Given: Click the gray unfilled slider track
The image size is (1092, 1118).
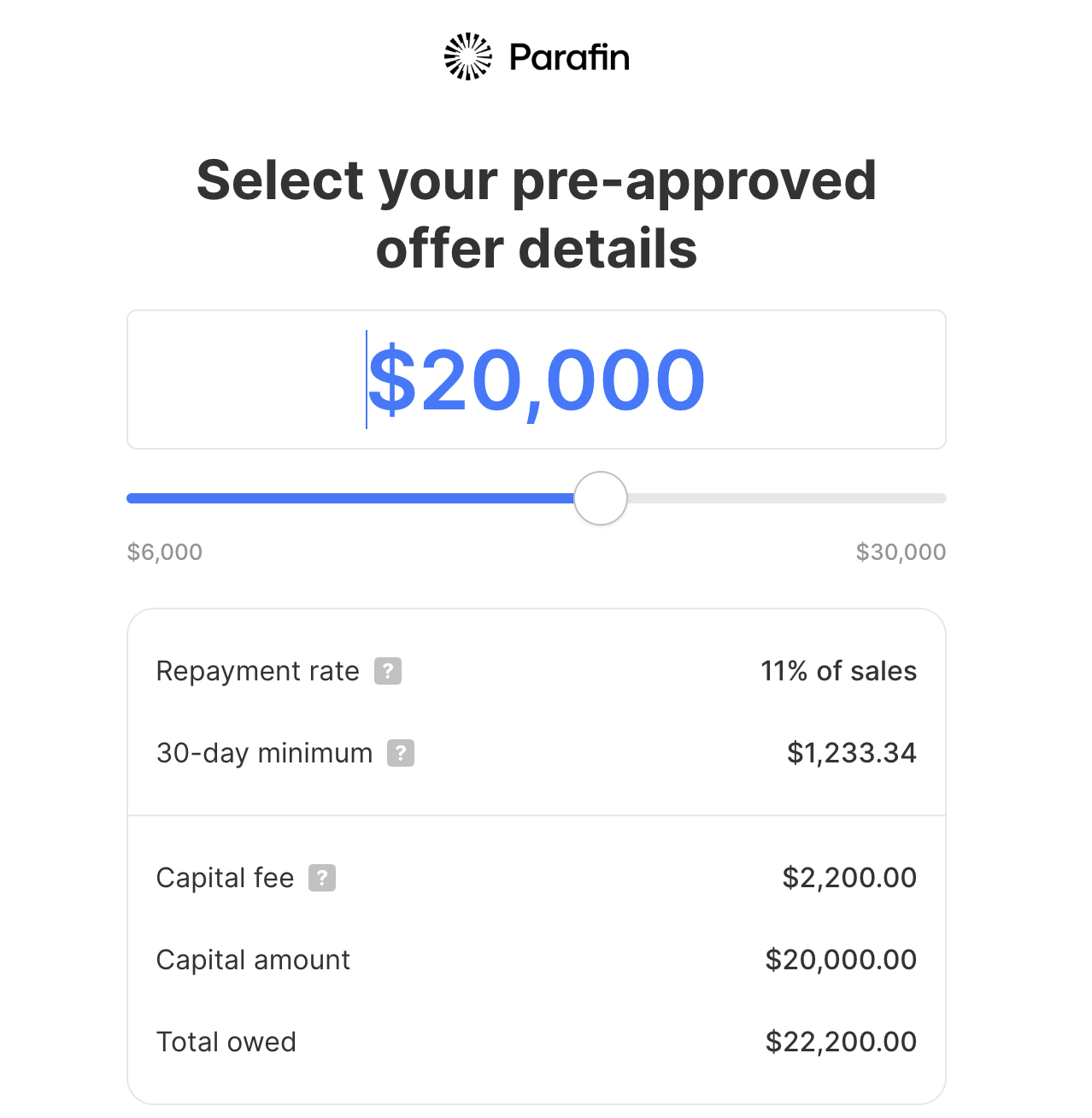Looking at the screenshot, I should pos(786,498).
